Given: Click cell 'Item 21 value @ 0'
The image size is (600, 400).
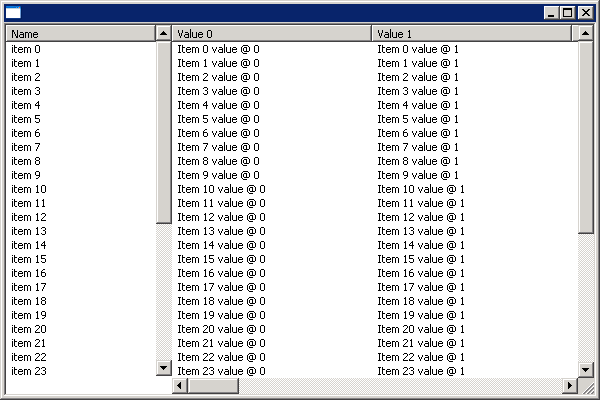Looking at the screenshot, I should 222,343.
